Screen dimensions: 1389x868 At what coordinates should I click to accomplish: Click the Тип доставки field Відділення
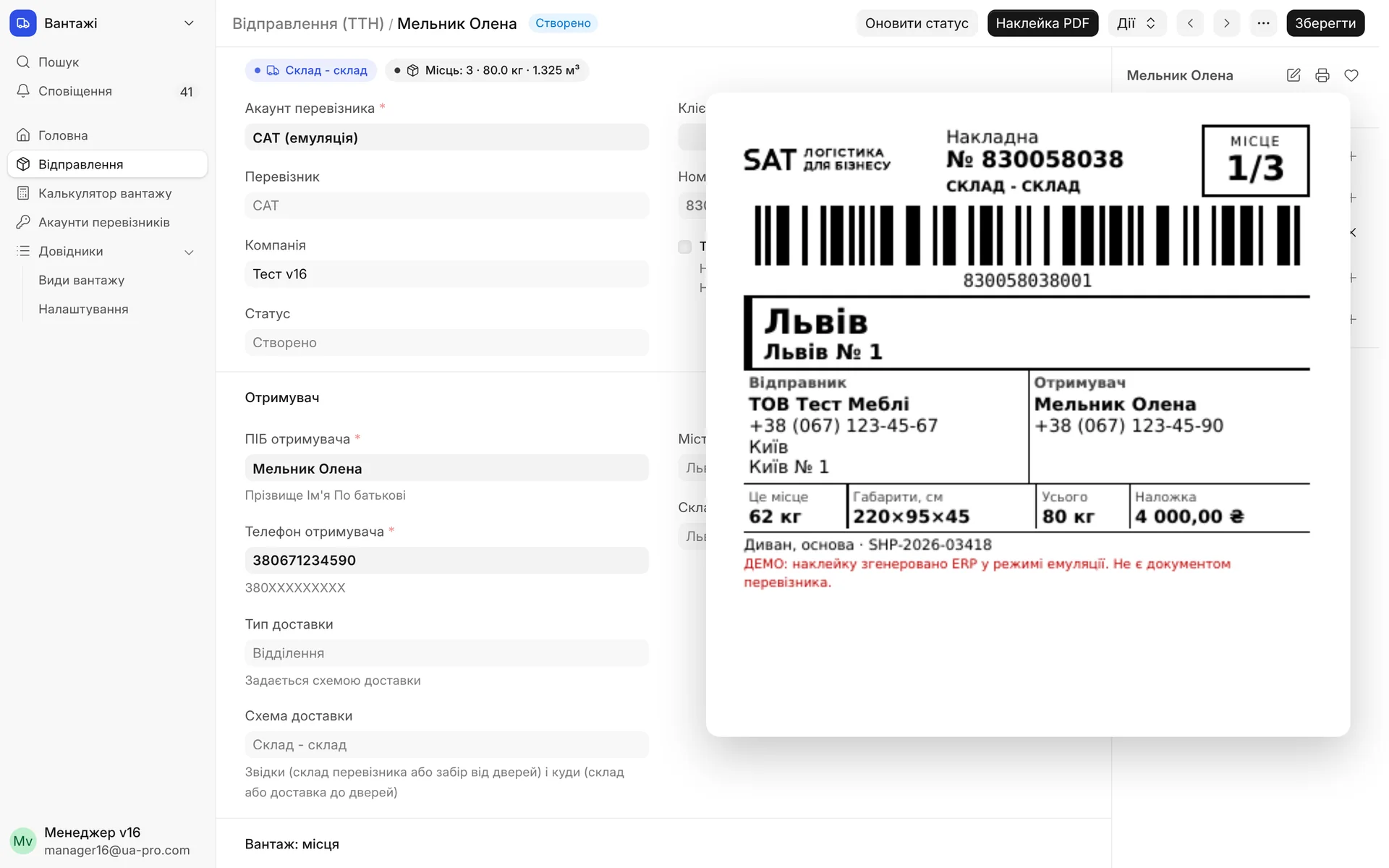(446, 653)
